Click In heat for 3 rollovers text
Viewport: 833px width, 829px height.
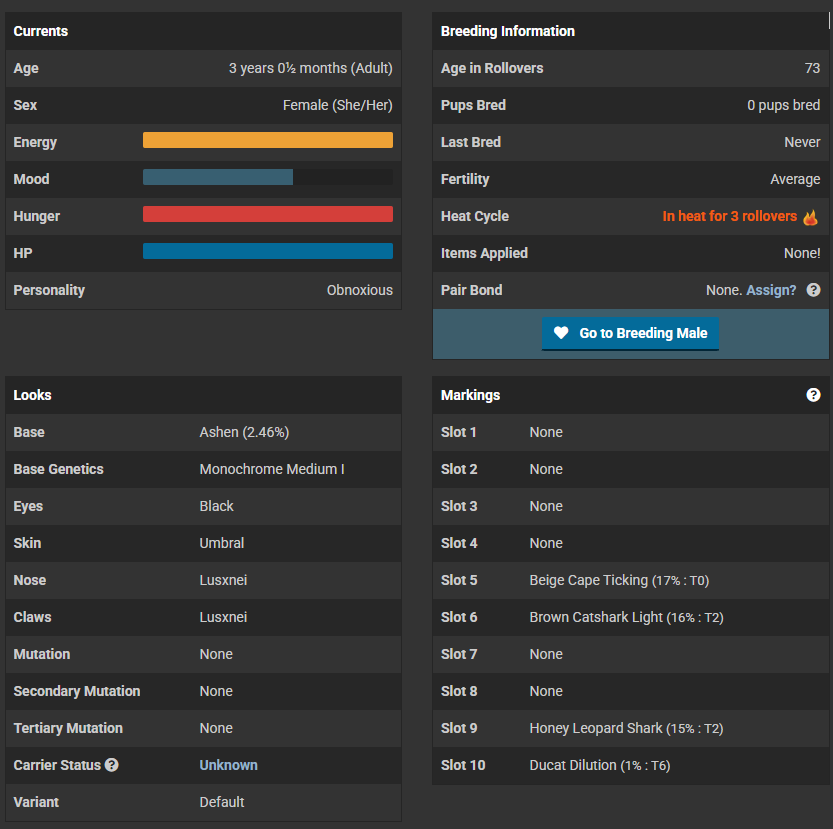pyautogui.click(x=729, y=216)
